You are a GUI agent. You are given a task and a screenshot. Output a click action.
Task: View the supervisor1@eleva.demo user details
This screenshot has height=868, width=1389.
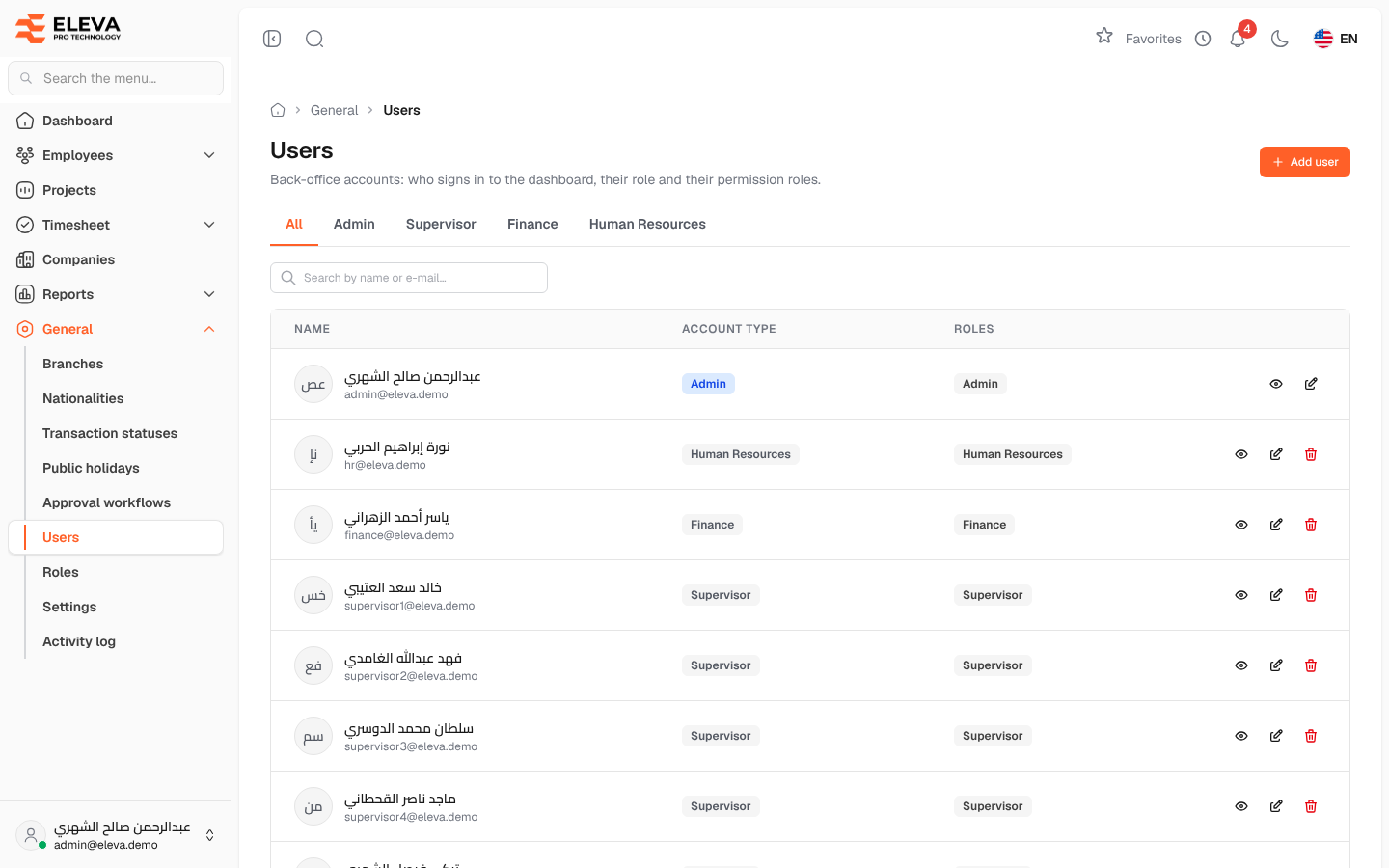point(1241,595)
